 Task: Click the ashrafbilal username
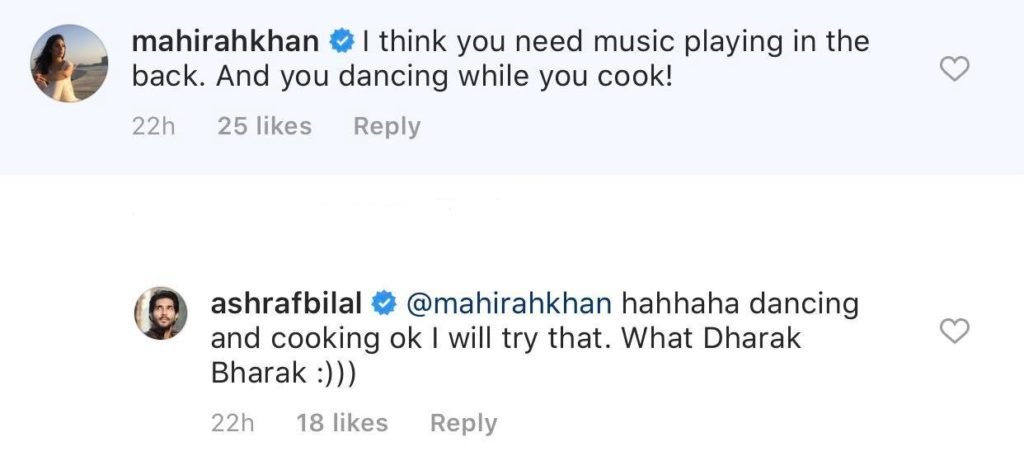286,304
